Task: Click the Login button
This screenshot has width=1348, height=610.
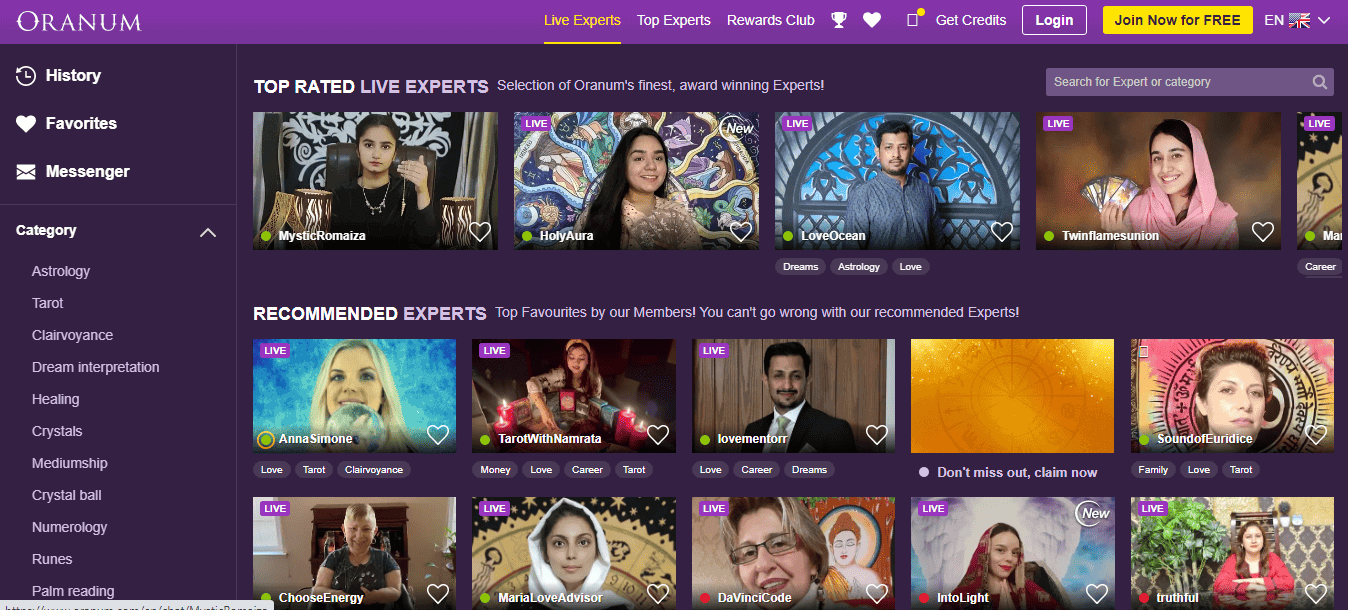Action: click(1054, 20)
